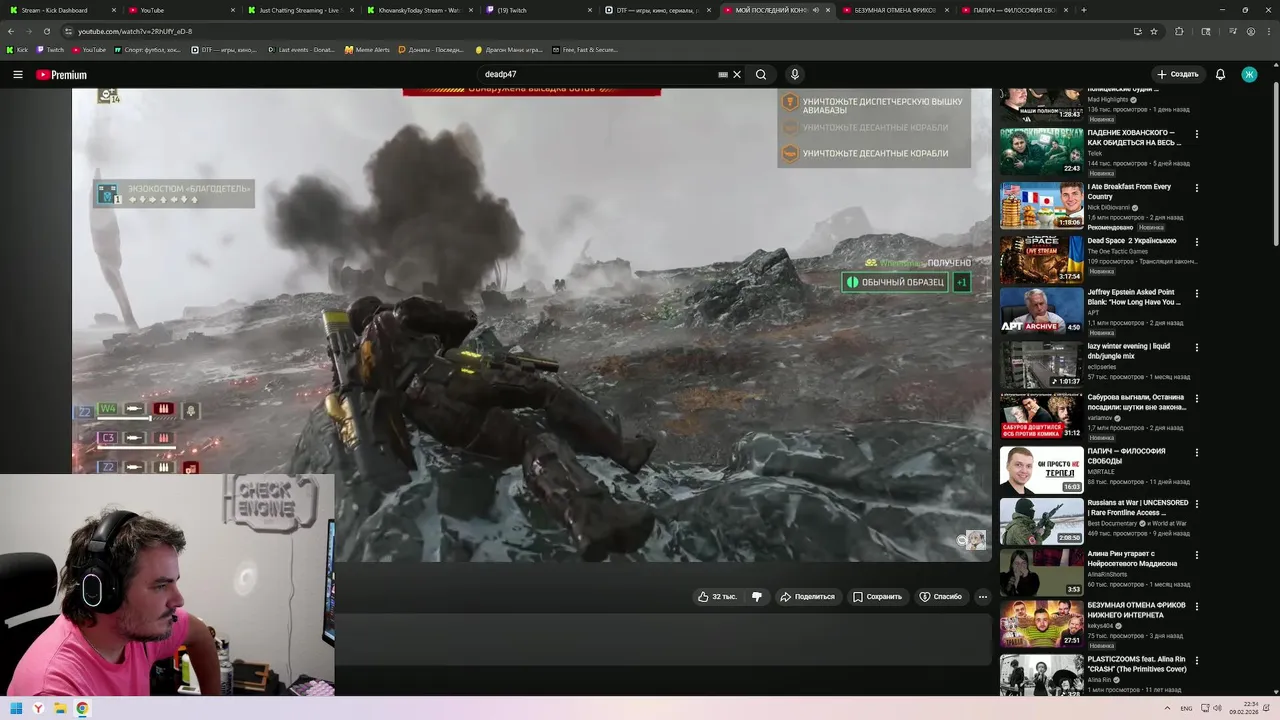Open Kick bookmark in bookmarks bar
1280x720 pixels.
pos(17,49)
